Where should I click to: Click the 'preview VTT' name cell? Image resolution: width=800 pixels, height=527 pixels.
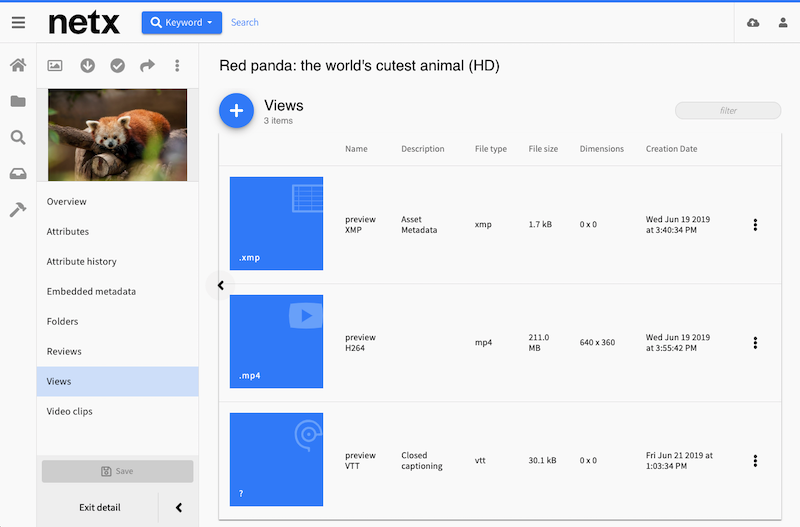click(x=360, y=461)
